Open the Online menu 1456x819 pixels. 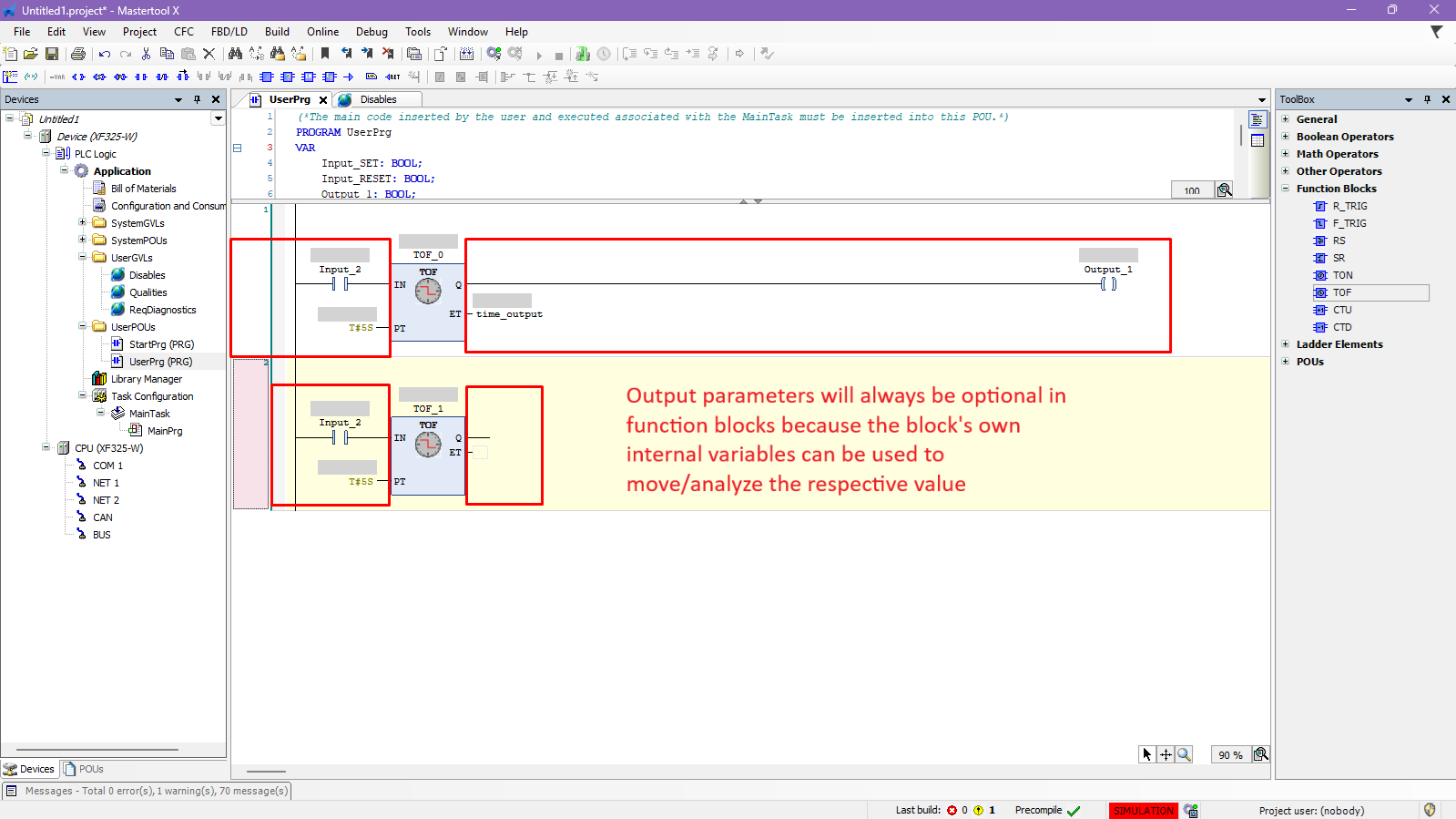pos(322,32)
